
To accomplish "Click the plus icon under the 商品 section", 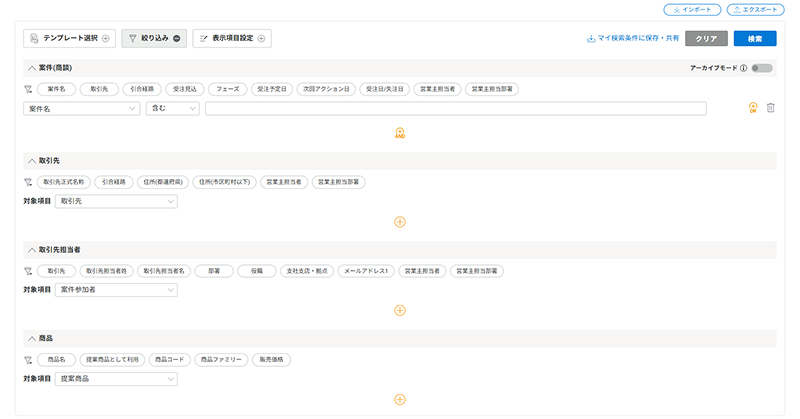I will click(x=400, y=400).
